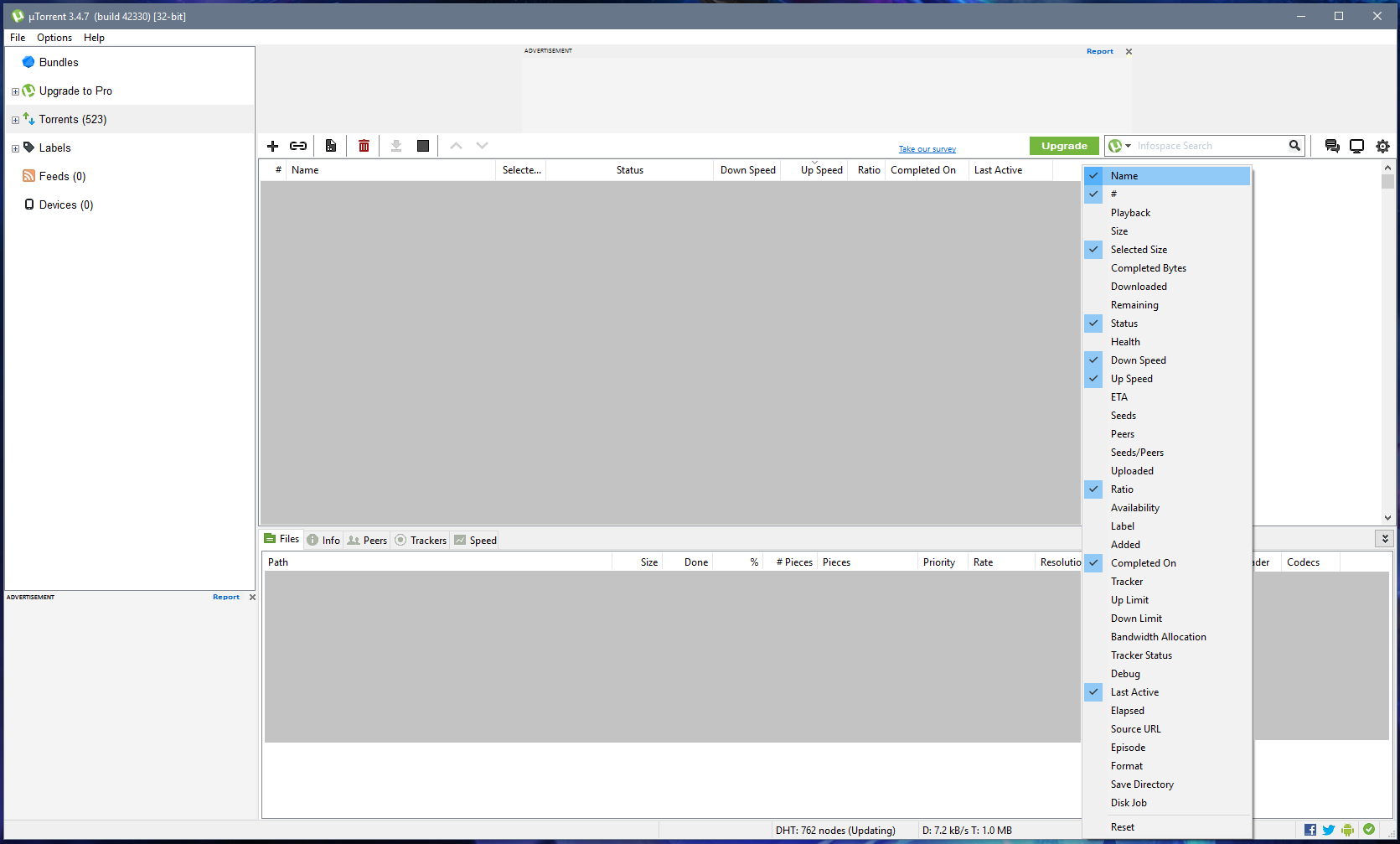Open the Take our survey link
The height and width of the screenshot is (844, 1400).
pyautogui.click(x=927, y=148)
